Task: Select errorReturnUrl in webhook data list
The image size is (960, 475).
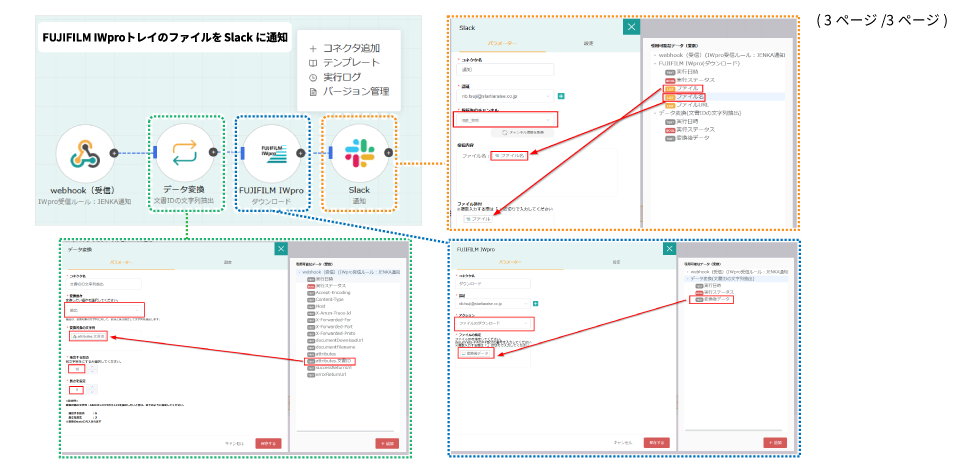Action: pyautogui.click(x=326, y=375)
